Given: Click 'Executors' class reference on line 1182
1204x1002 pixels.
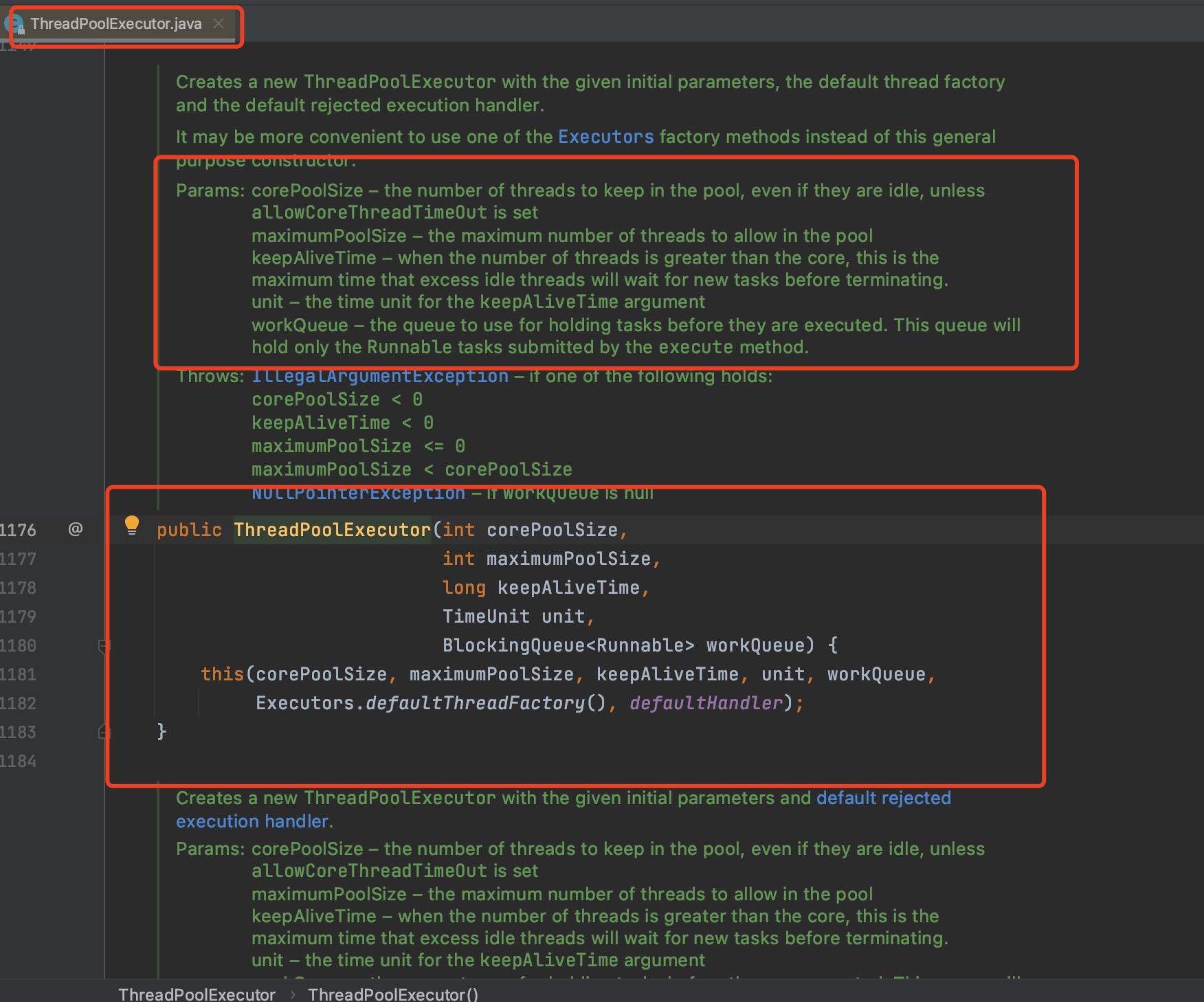Looking at the screenshot, I should pyautogui.click(x=305, y=703).
